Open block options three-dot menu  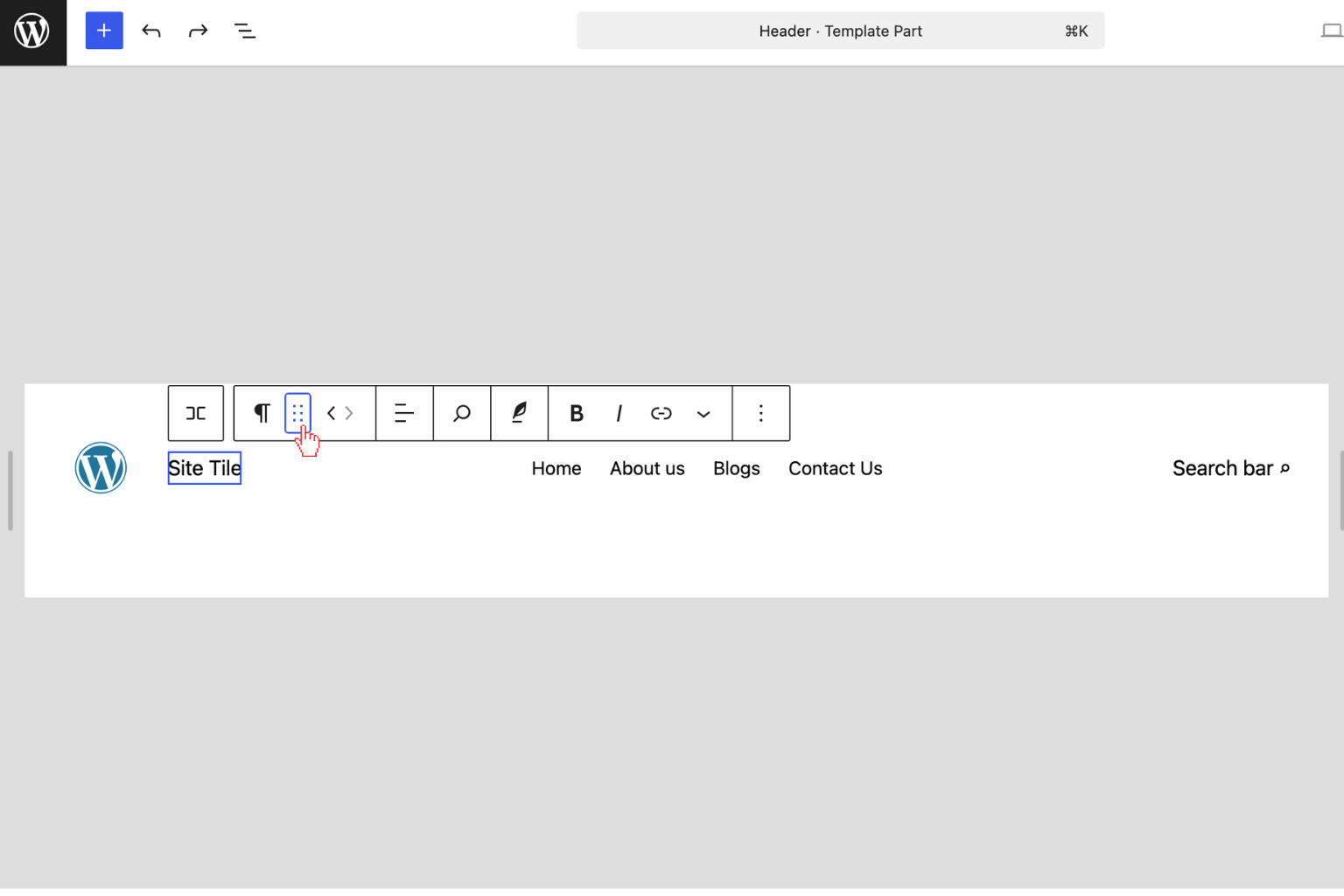pyautogui.click(x=761, y=413)
